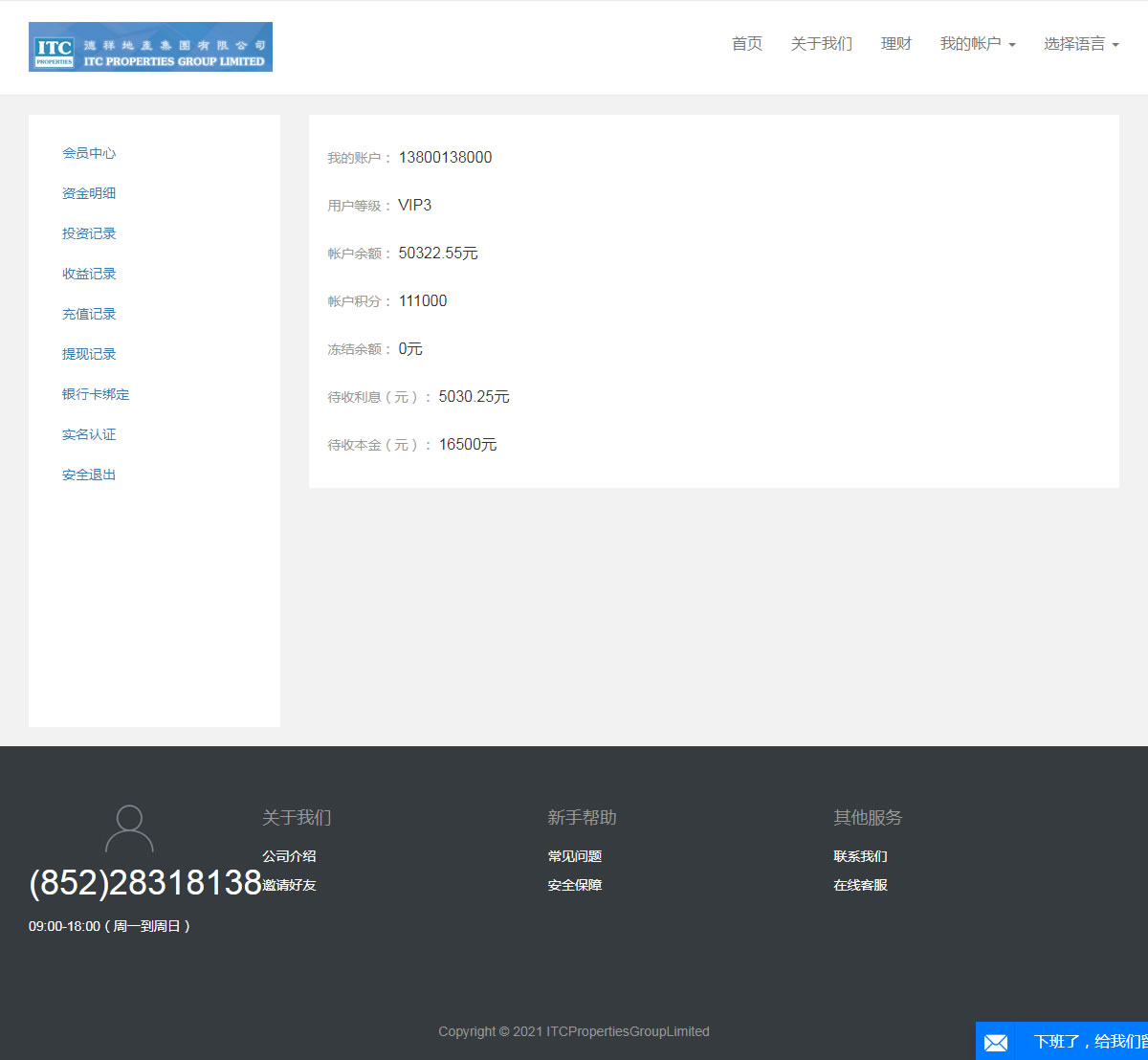The width and height of the screenshot is (1148, 1060).
Task: Click the pending principal value 16500元
Action: pos(468,444)
